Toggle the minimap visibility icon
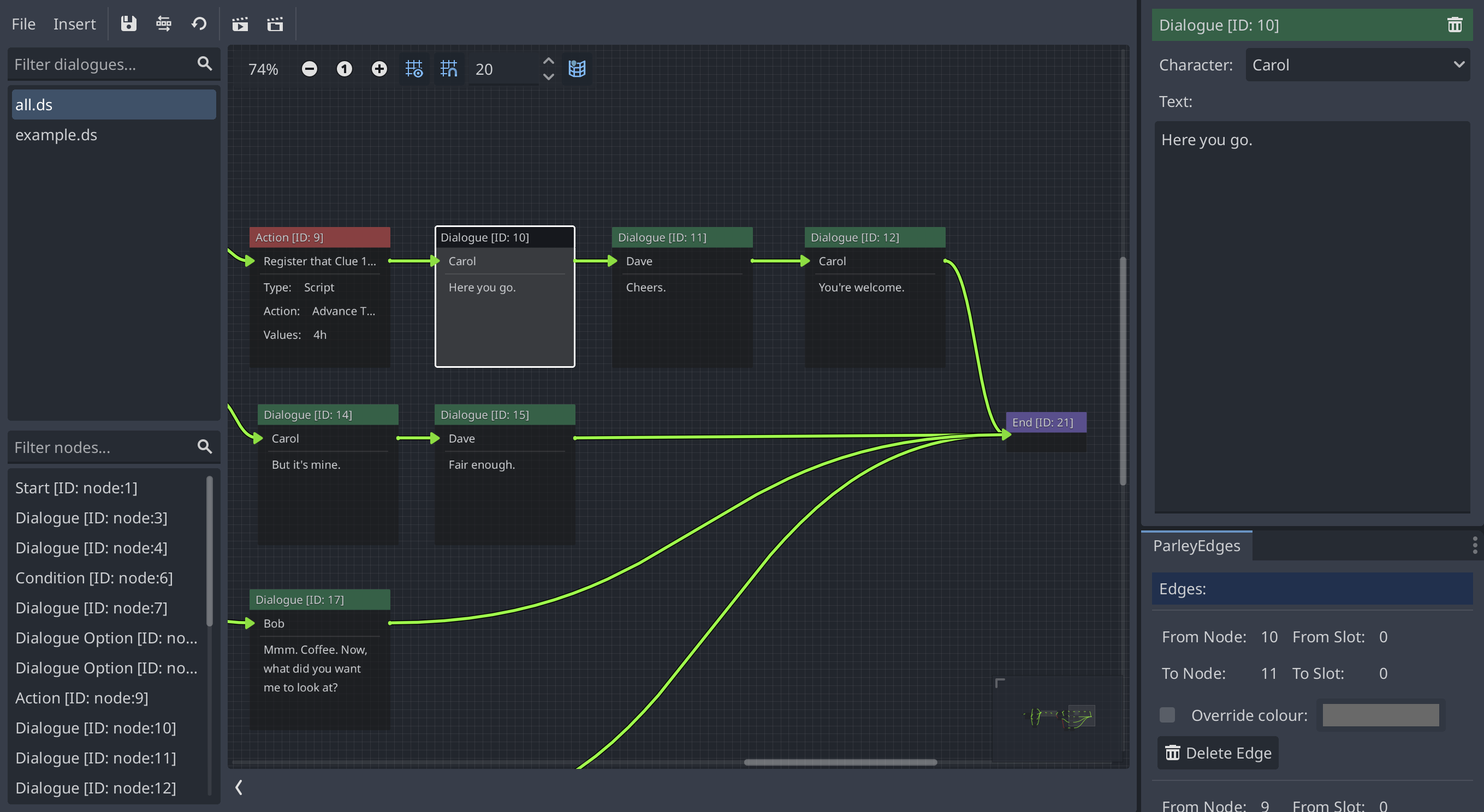Viewport: 1484px width, 812px height. (577, 69)
